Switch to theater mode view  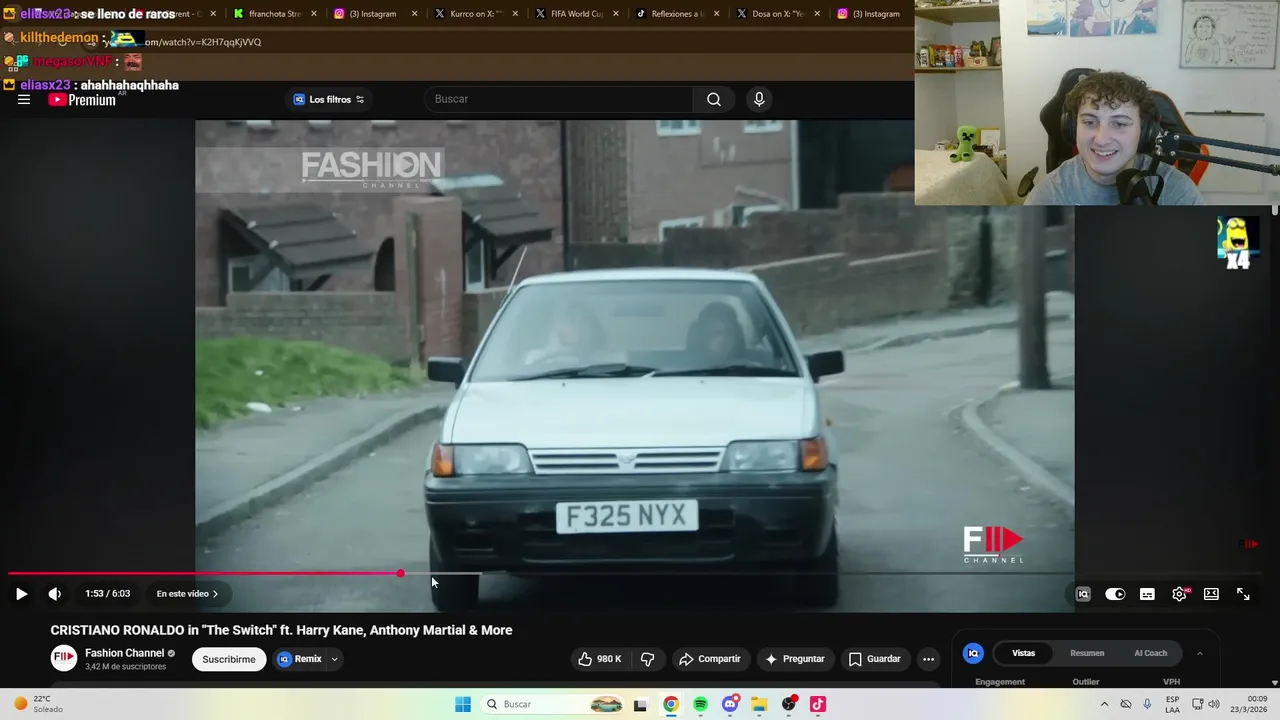point(1211,594)
